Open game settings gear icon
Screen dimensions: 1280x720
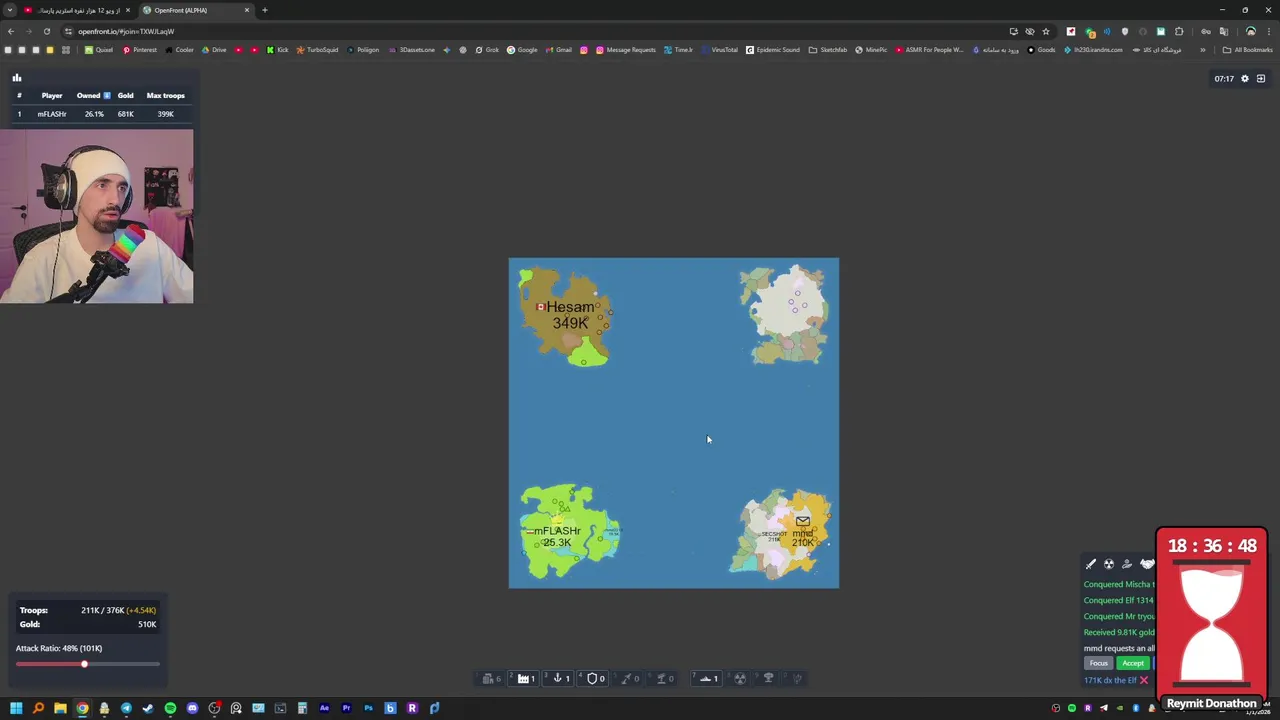pyautogui.click(x=1245, y=78)
